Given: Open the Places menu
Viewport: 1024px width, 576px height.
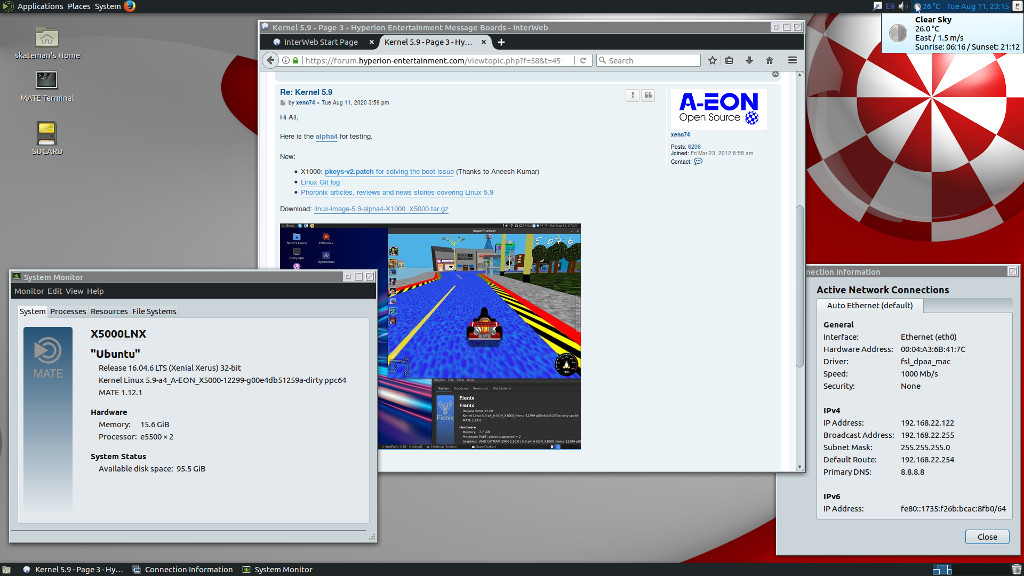Looking at the screenshot, I should coord(78,6).
